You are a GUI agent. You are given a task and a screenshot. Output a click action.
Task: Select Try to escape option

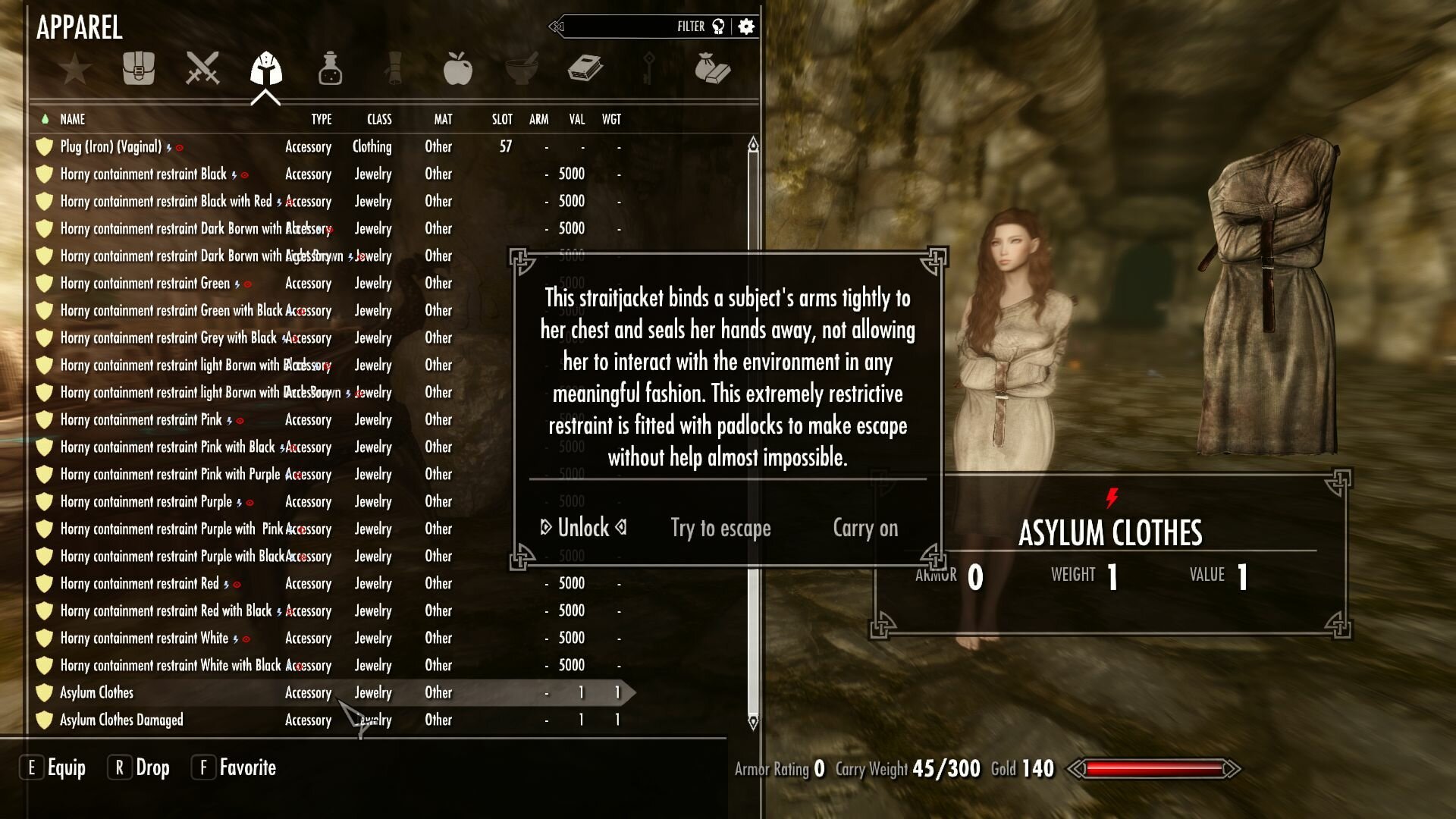tap(721, 528)
